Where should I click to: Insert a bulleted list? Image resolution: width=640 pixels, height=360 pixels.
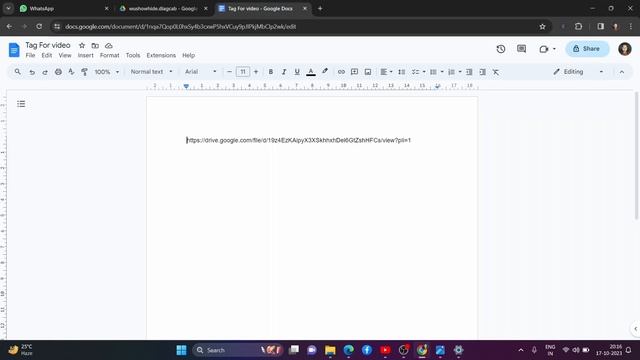[x=433, y=72]
